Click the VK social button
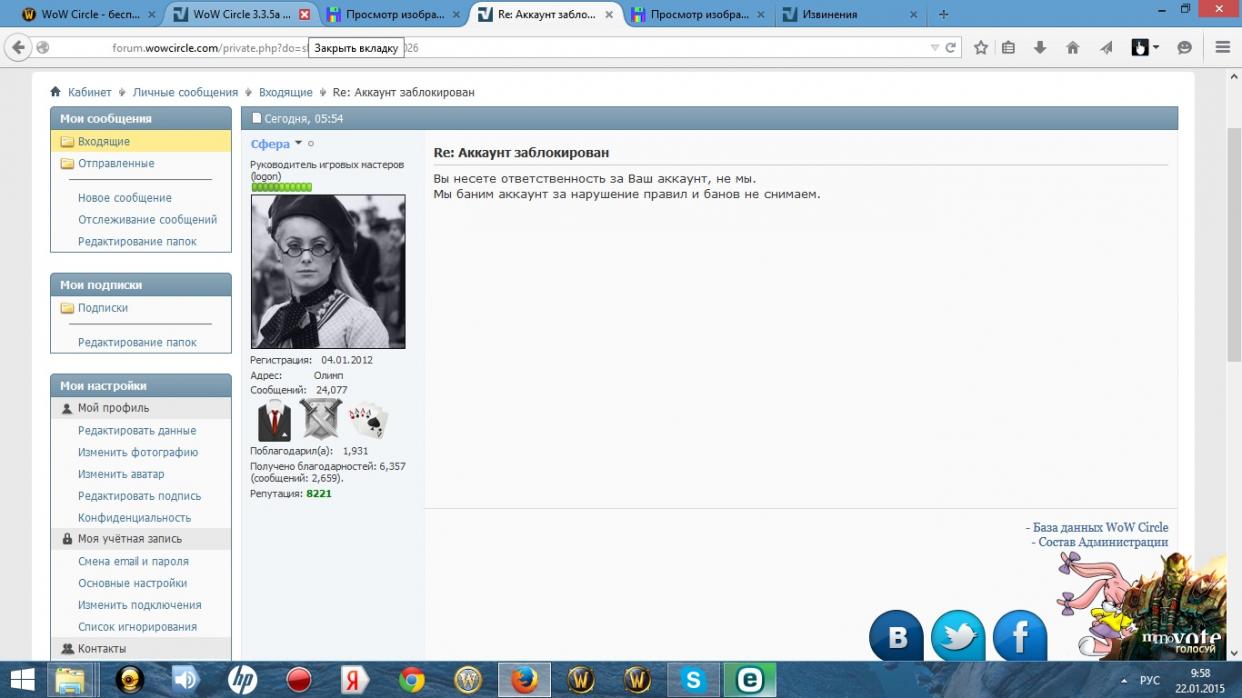Screen dimensions: 1242x698 click(896, 637)
